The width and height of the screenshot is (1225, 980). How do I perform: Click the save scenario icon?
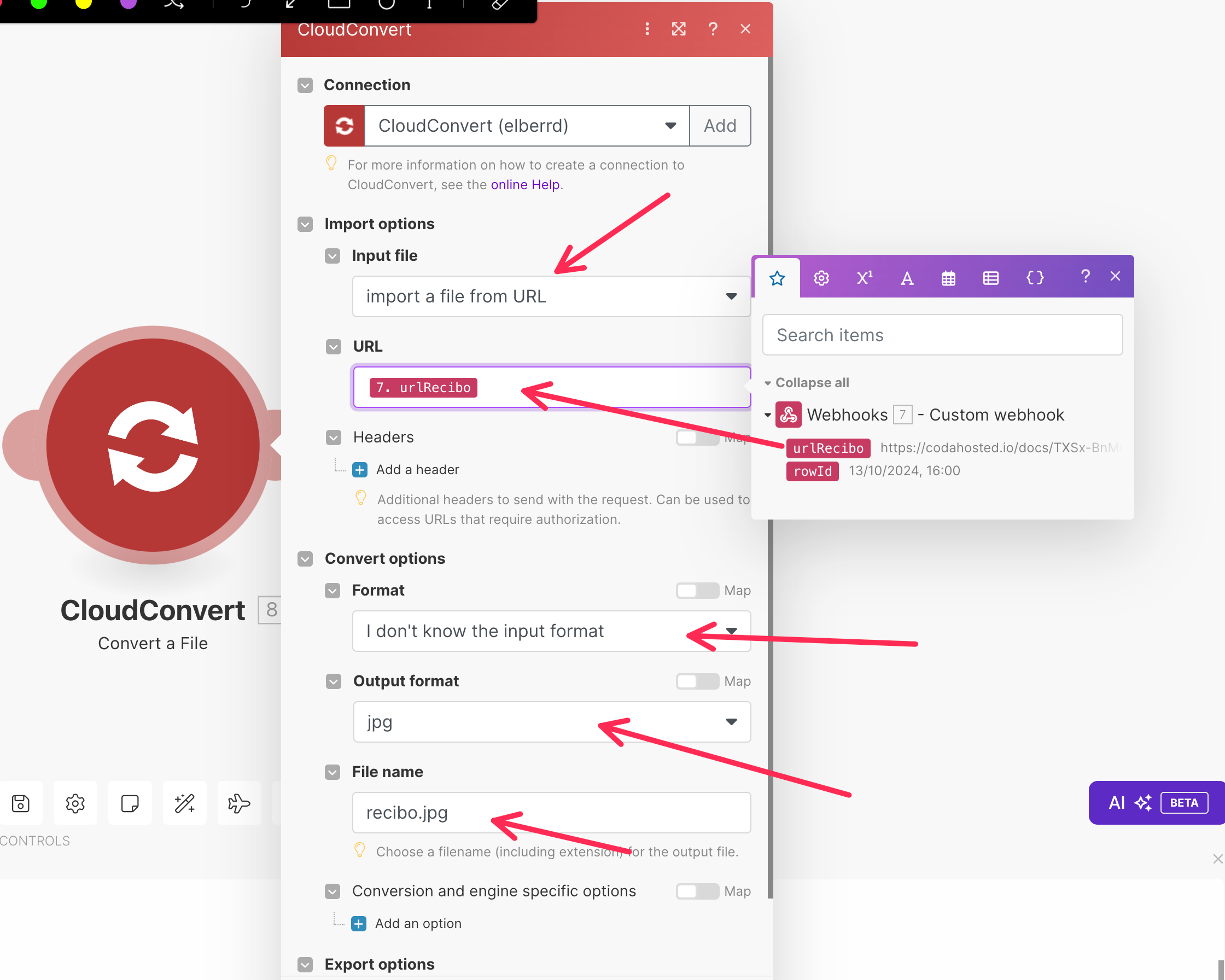(21, 803)
